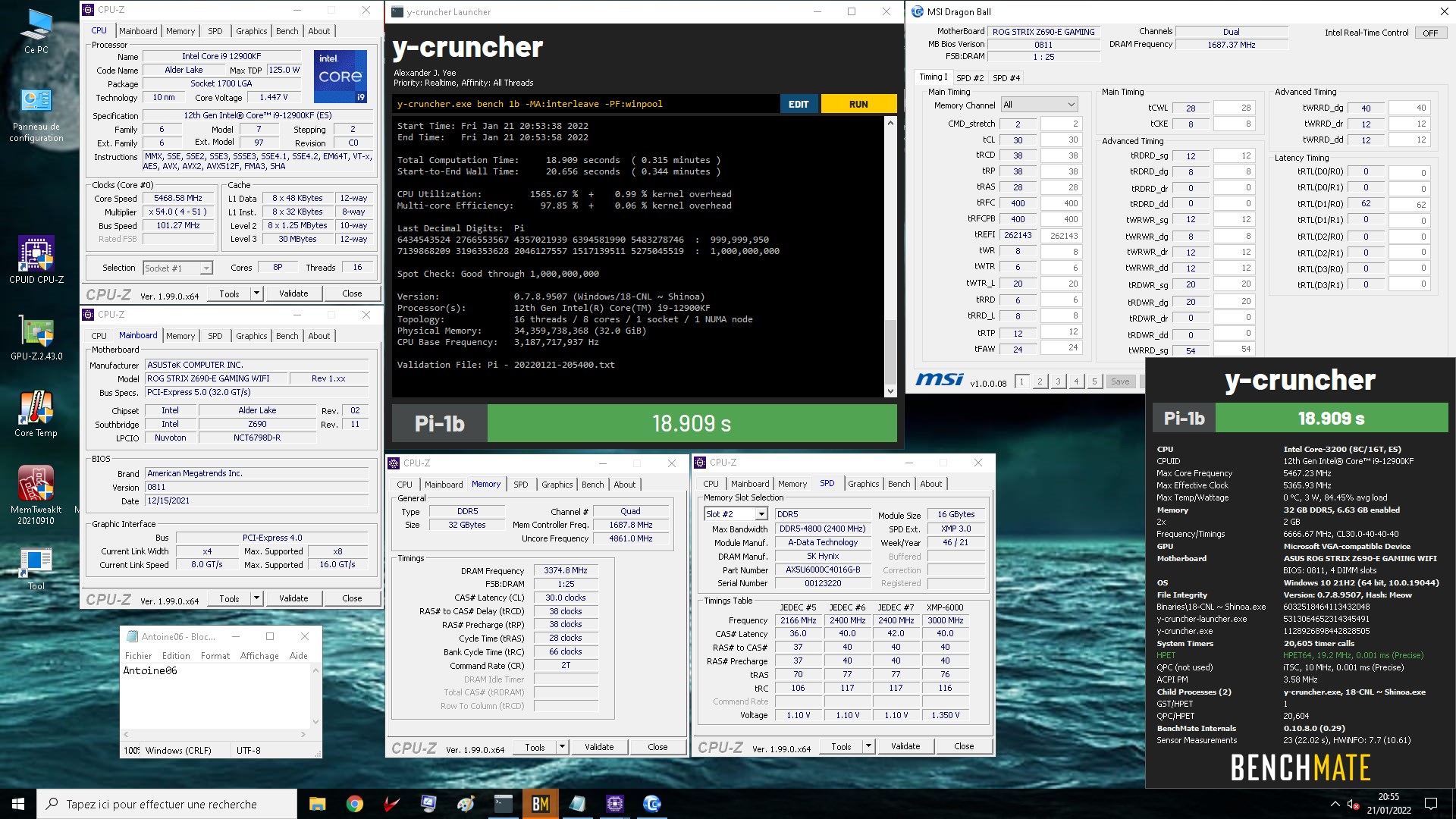Open the Fichier menu in Notepad
Image resolution: width=1456 pixels, height=819 pixels.
(138, 656)
